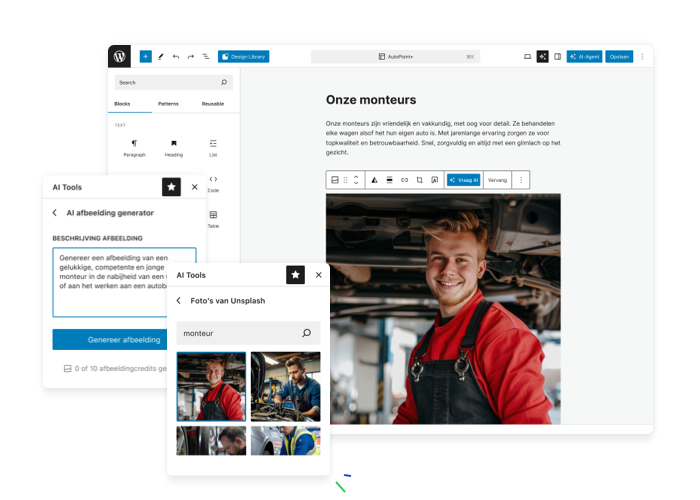The width and height of the screenshot is (700, 500).
Task: Click the insert link icon in block toolbar
Action: tap(404, 180)
